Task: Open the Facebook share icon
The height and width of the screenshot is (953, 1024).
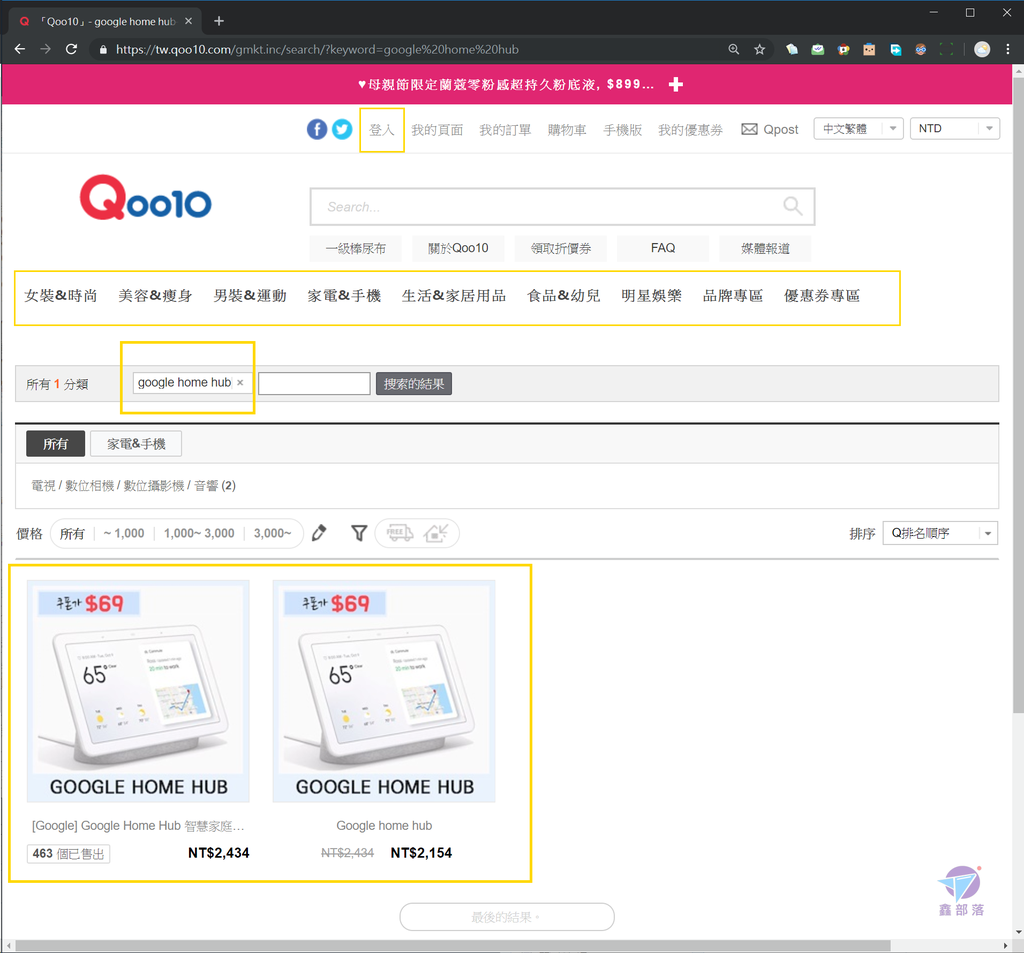Action: pyautogui.click(x=317, y=129)
